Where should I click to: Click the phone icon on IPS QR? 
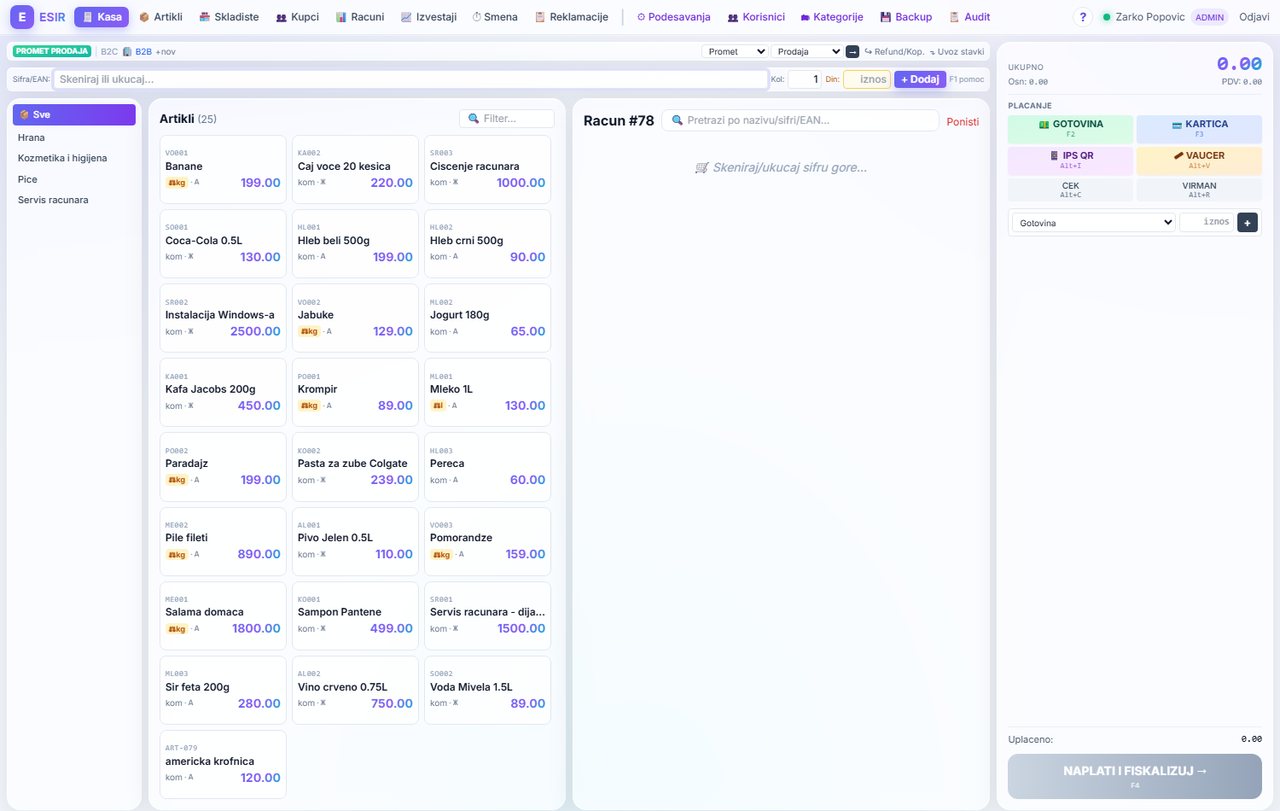pyautogui.click(x=1054, y=156)
